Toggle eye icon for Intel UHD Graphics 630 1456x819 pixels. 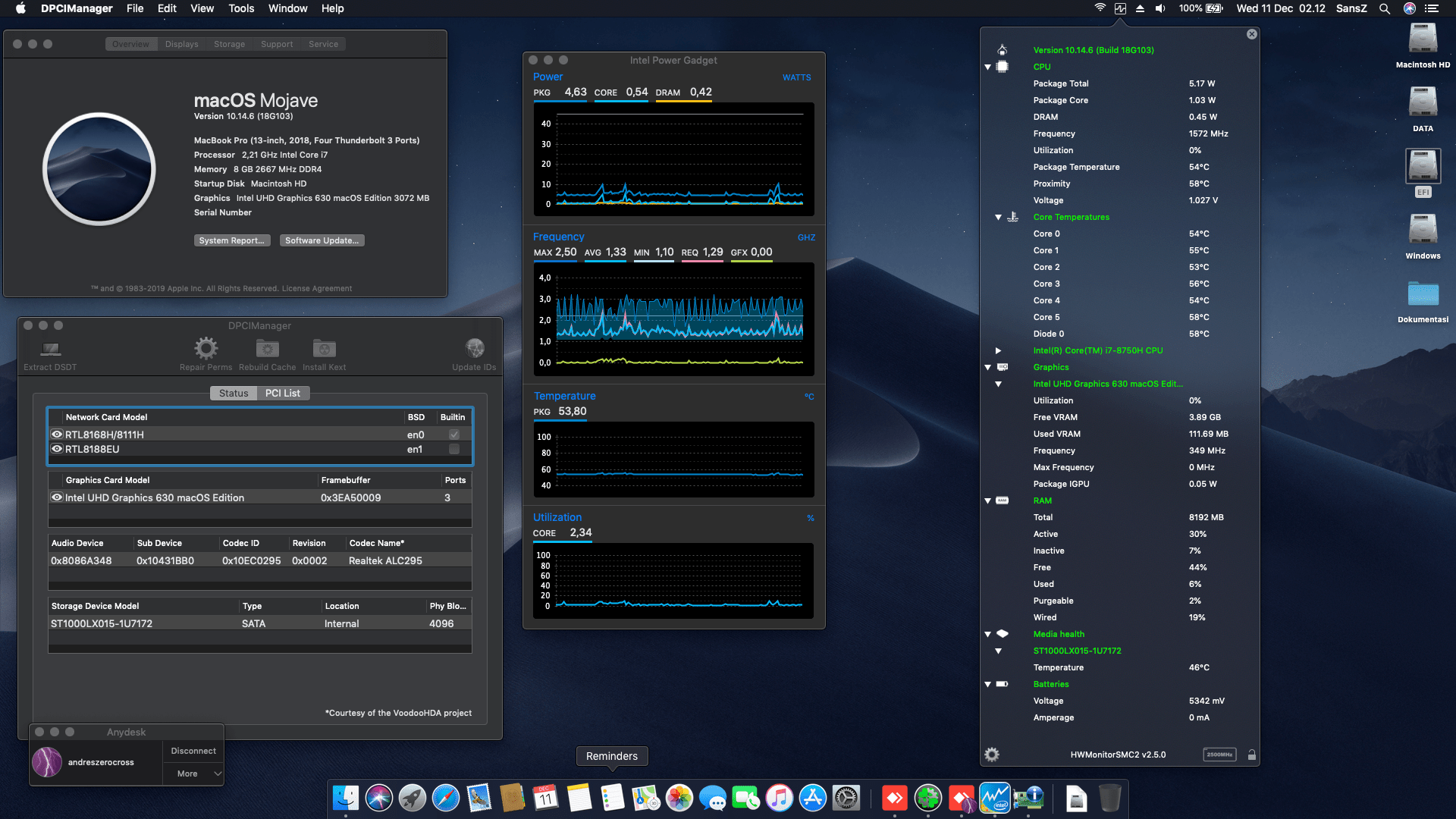(57, 497)
